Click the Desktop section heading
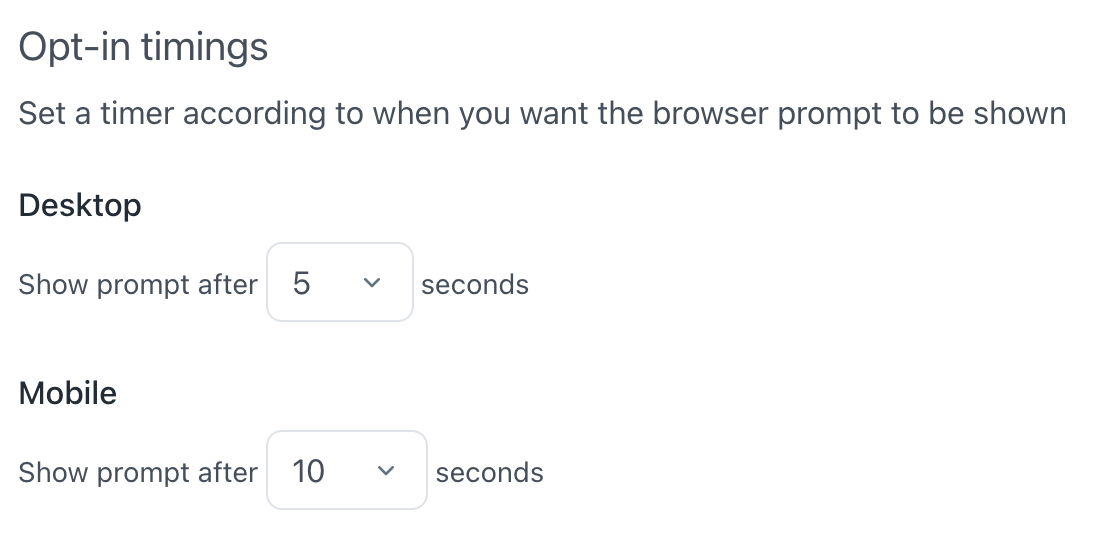1114x536 pixels. pyautogui.click(x=80, y=205)
